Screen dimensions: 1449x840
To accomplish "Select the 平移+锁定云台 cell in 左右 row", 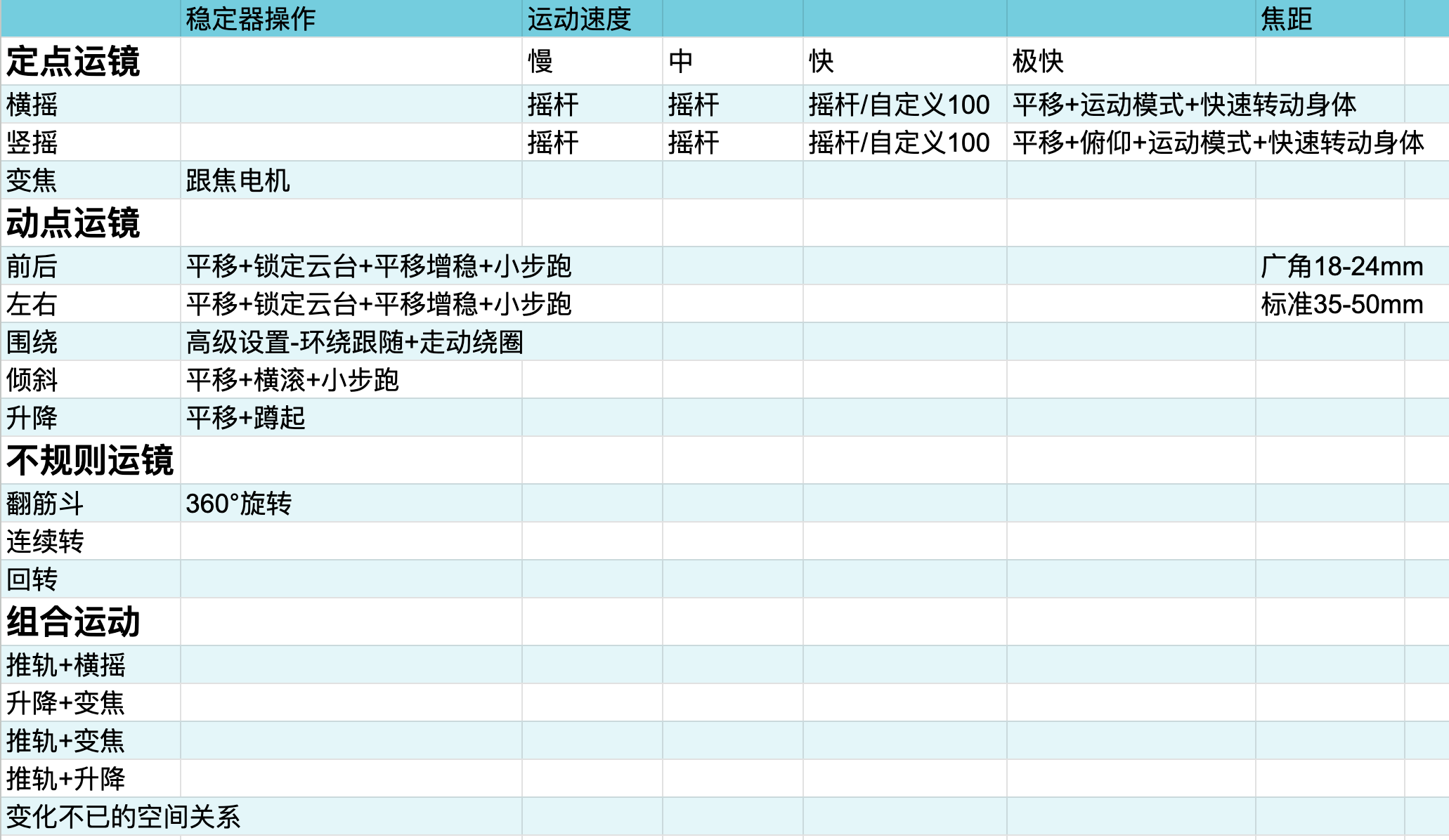I will point(378,304).
